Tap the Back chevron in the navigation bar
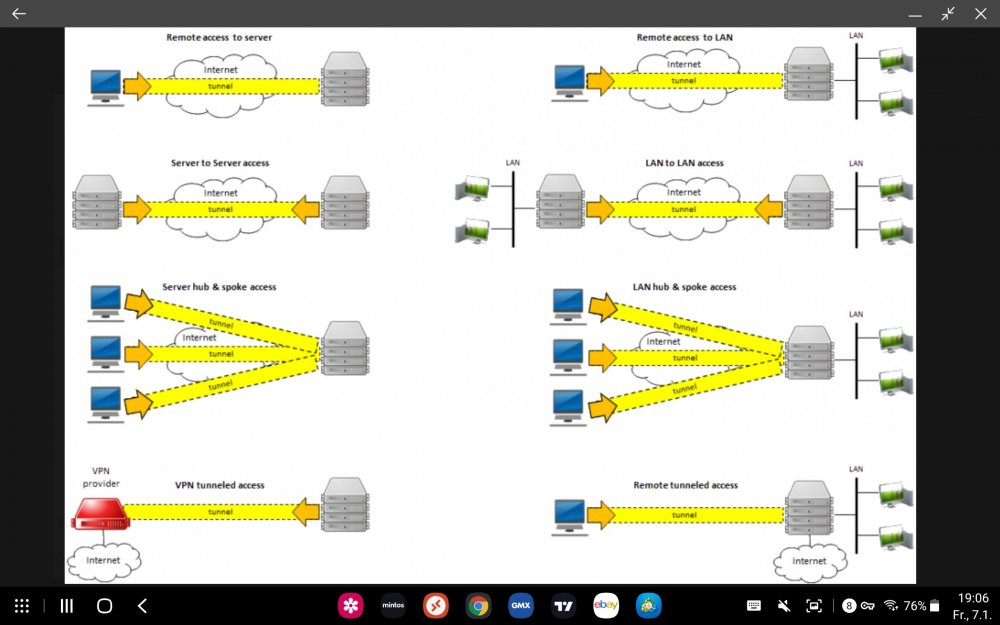Image resolution: width=1000 pixels, height=625 pixels. [142, 606]
